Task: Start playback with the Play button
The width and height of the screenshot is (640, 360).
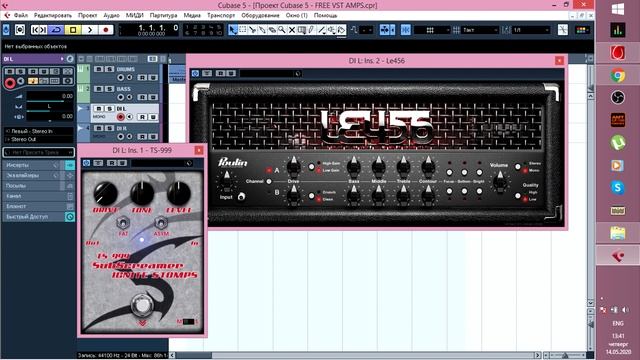Action: click(x=89, y=30)
